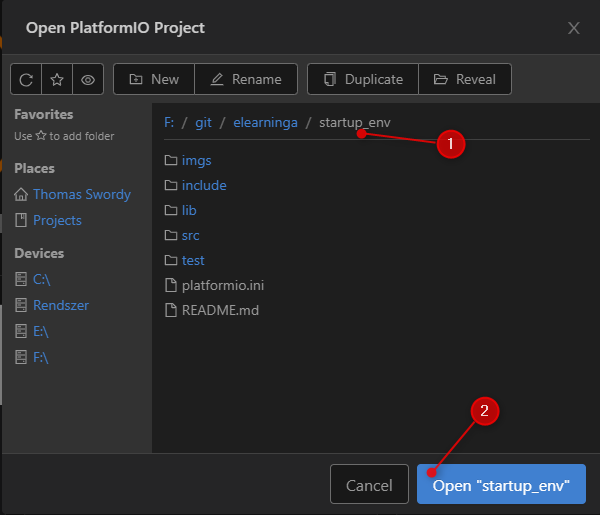Click the Reveal button
The image size is (600, 515).
[465, 79]
